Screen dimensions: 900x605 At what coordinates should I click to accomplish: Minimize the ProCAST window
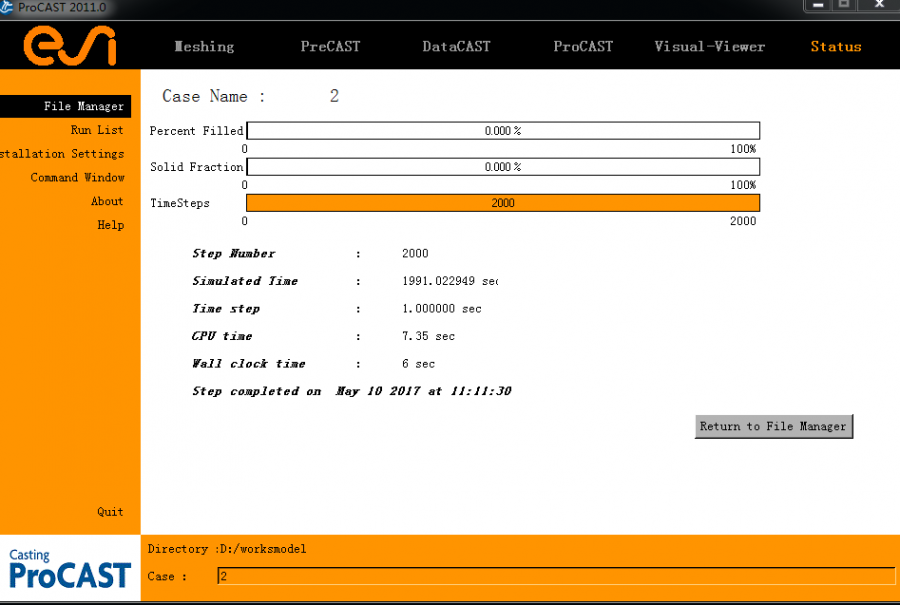coord(818,5)
